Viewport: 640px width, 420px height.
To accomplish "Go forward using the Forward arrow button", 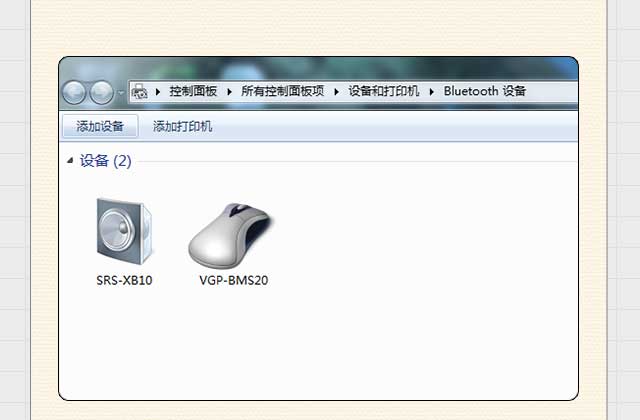I will [x=101, y=92].
